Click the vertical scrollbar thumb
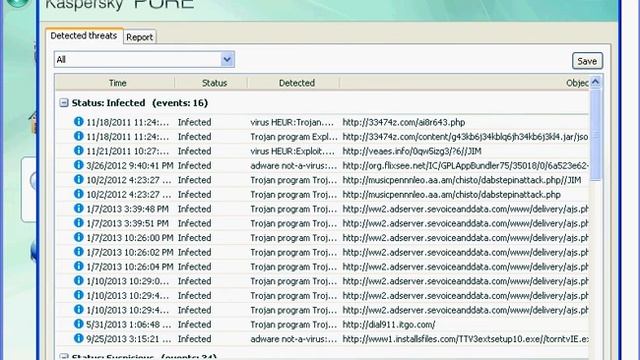Screen dimensions: 640x360 [596, 135]
